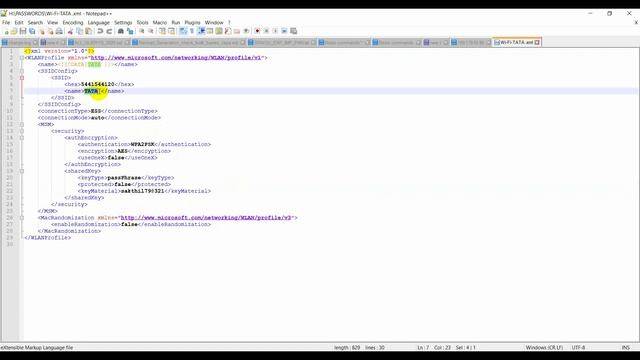Click the Ln/Col/Sel position status field
The height and width of the screenshot is (360, 640).
447,348
